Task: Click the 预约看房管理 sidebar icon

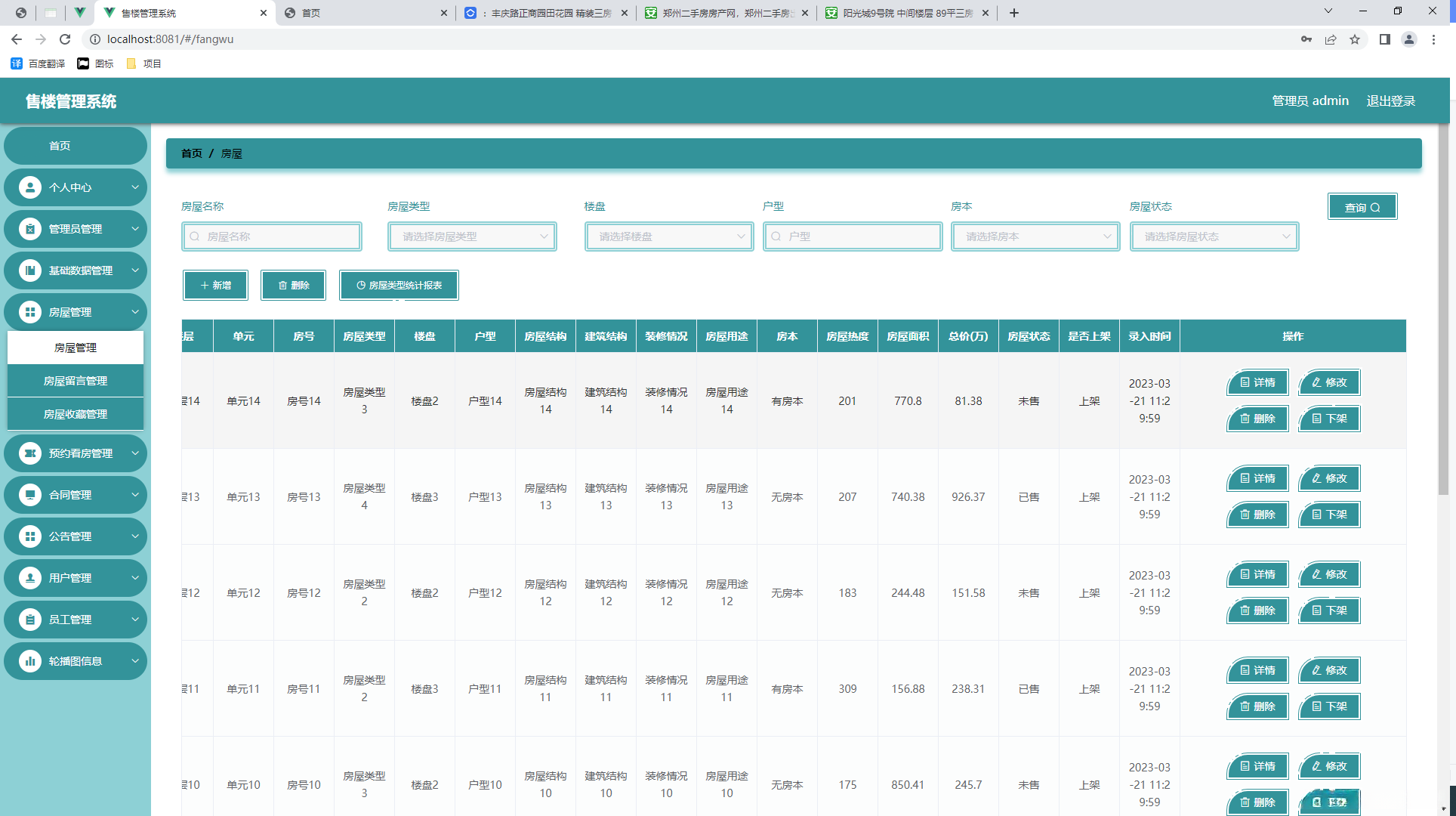Action: [30, 453]
